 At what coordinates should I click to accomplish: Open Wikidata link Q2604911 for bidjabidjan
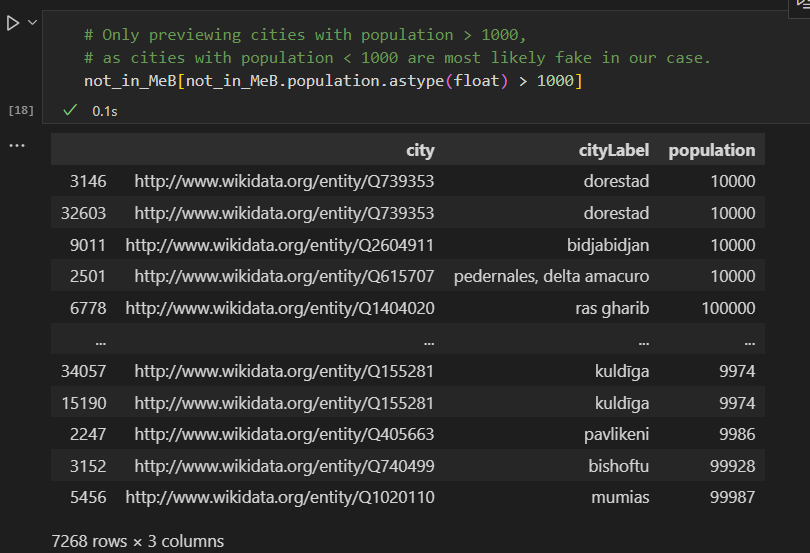coord(279,245)
